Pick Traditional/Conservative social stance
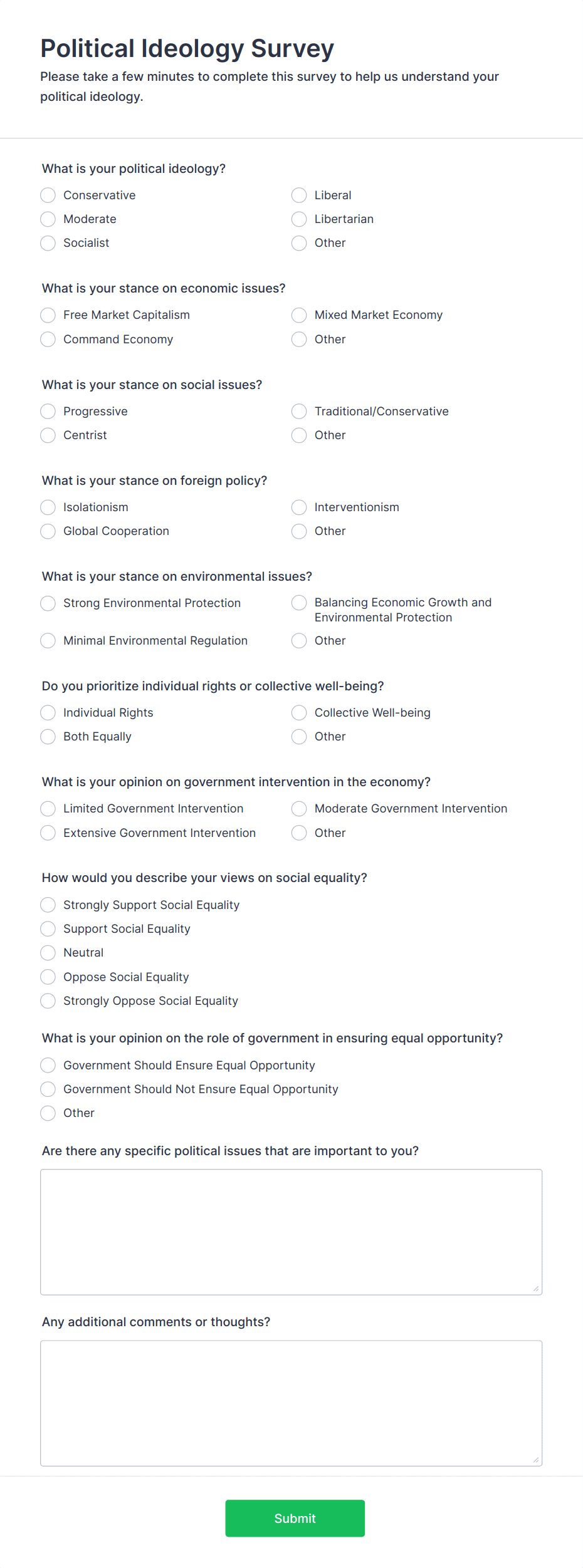This screenshot has height=1568, width=583. [x=299, y=412]
